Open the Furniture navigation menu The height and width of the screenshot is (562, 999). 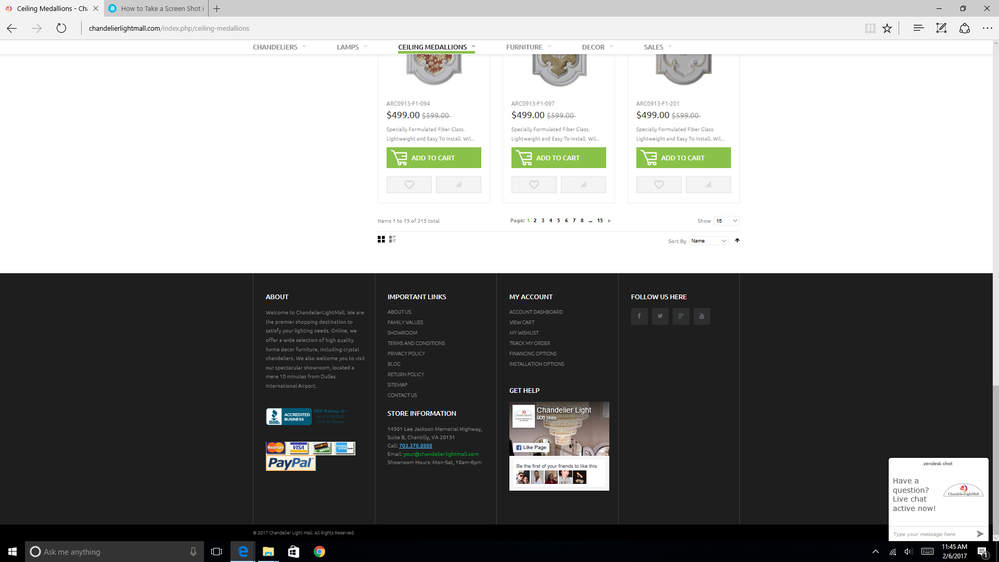528,47
